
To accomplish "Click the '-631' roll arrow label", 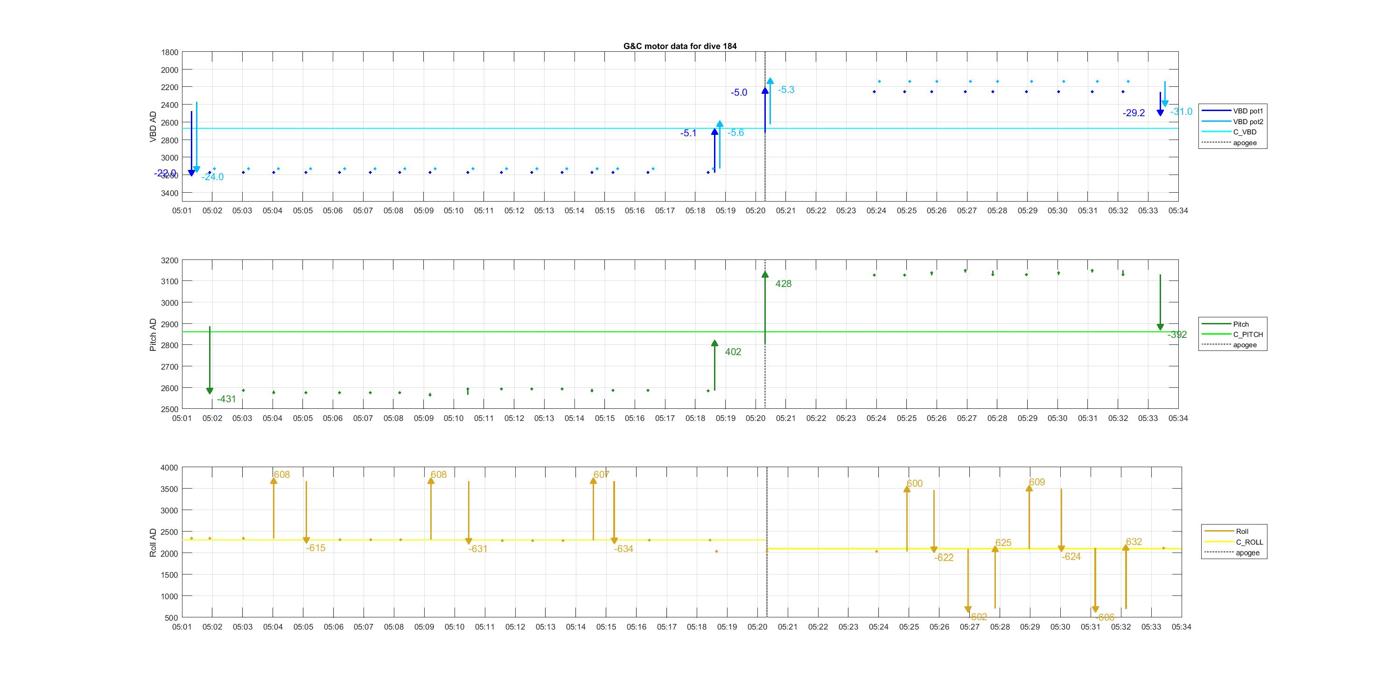I will click(x=478, y=549).
